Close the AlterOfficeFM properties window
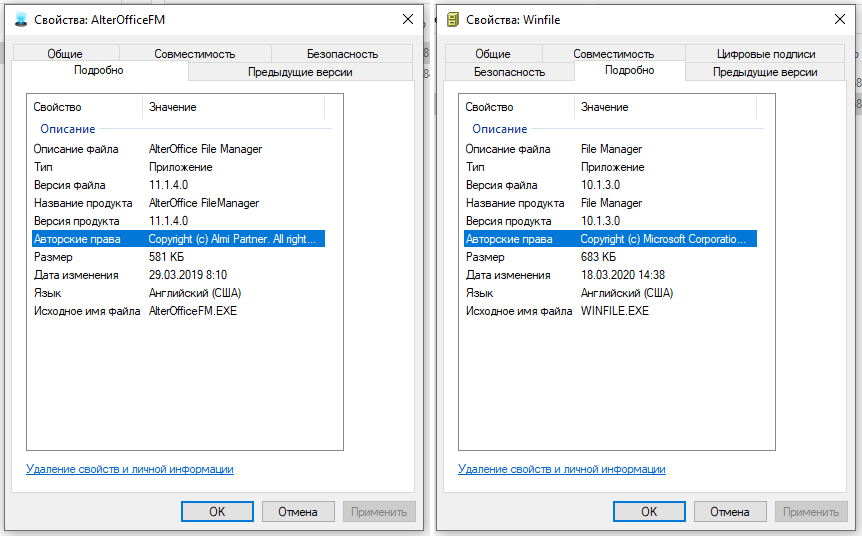 (407, 19)
